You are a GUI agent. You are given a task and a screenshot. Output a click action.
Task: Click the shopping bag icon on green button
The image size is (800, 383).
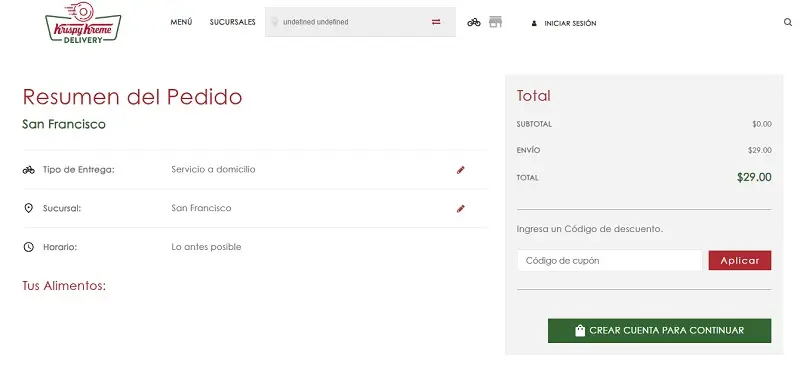coord(580,330)
